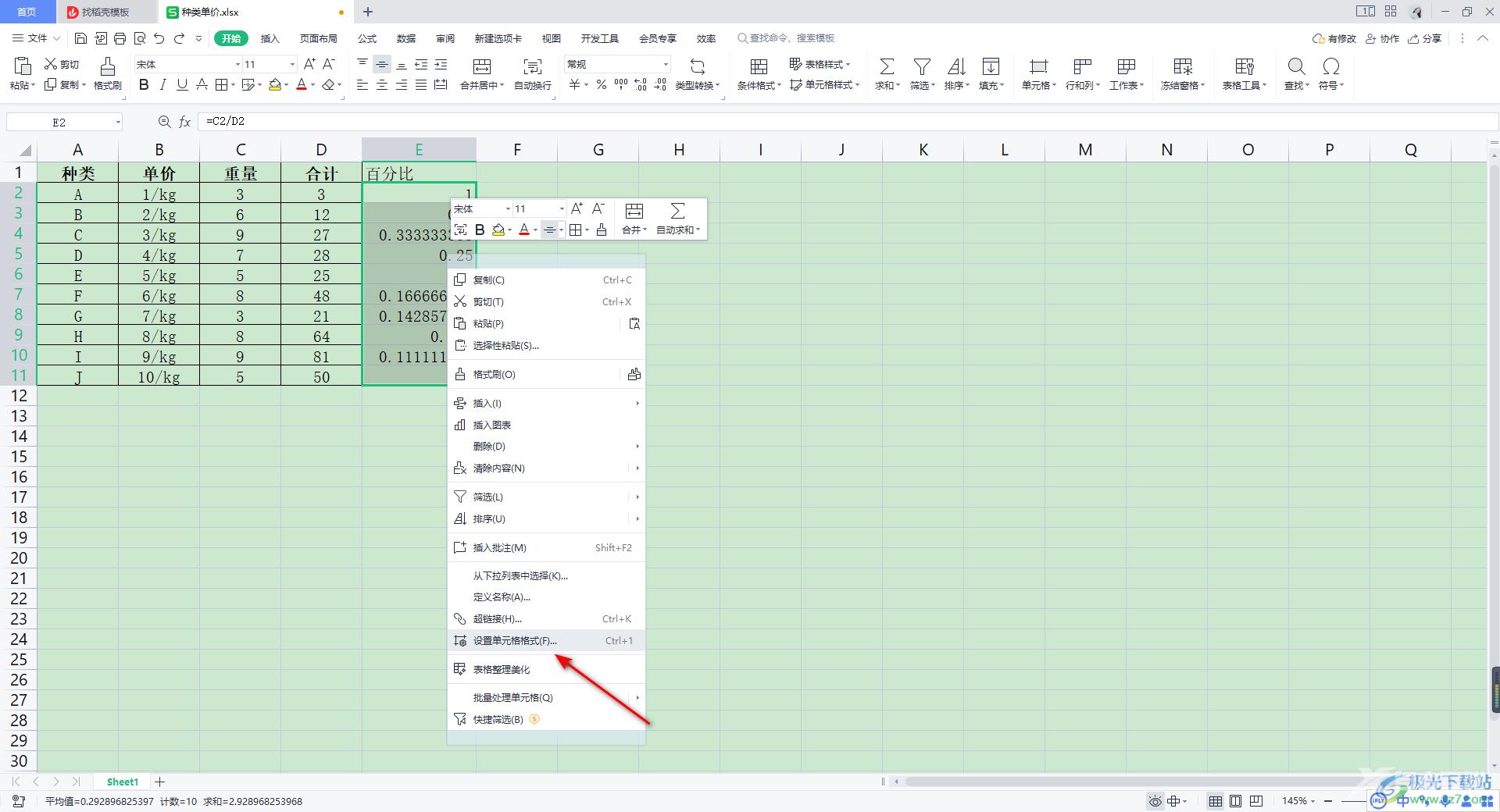
Task: Click the Collaborate (协作) button
Action: click(1382, 38)
